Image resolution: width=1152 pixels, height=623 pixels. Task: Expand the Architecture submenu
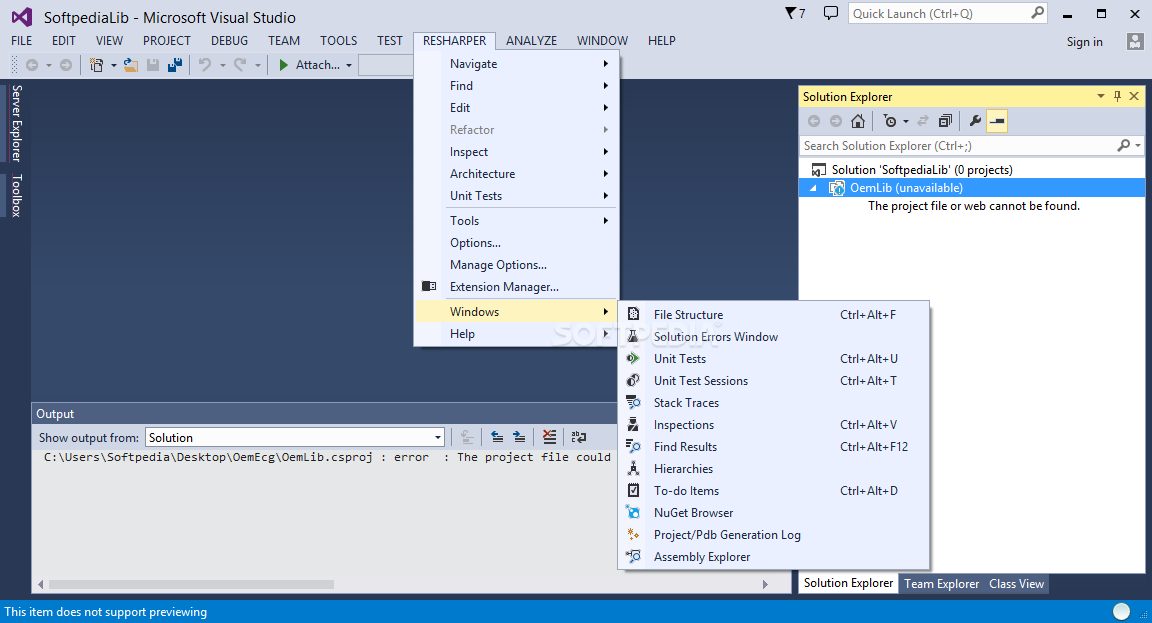516,174
